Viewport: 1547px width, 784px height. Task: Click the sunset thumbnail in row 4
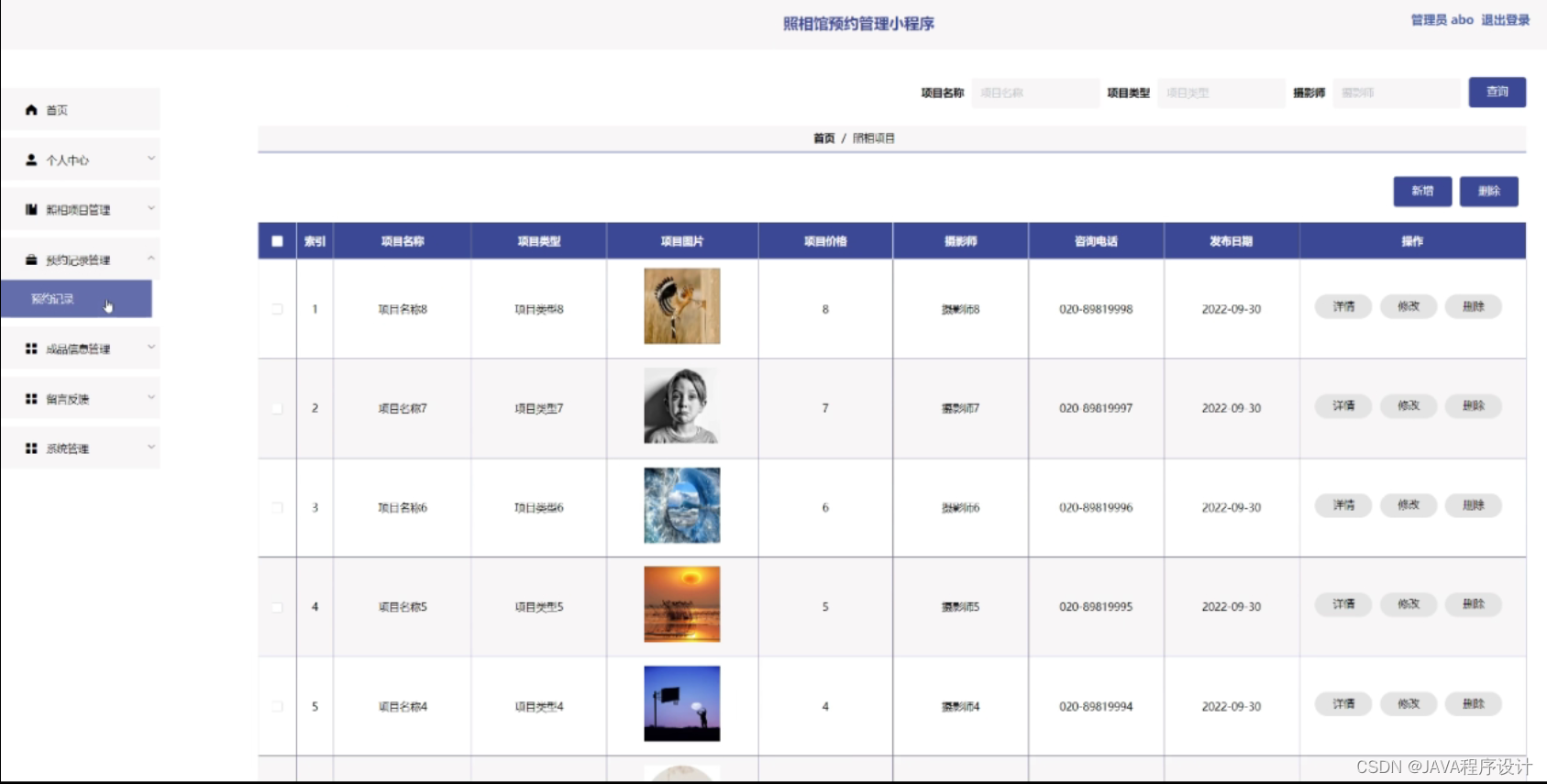682,604
